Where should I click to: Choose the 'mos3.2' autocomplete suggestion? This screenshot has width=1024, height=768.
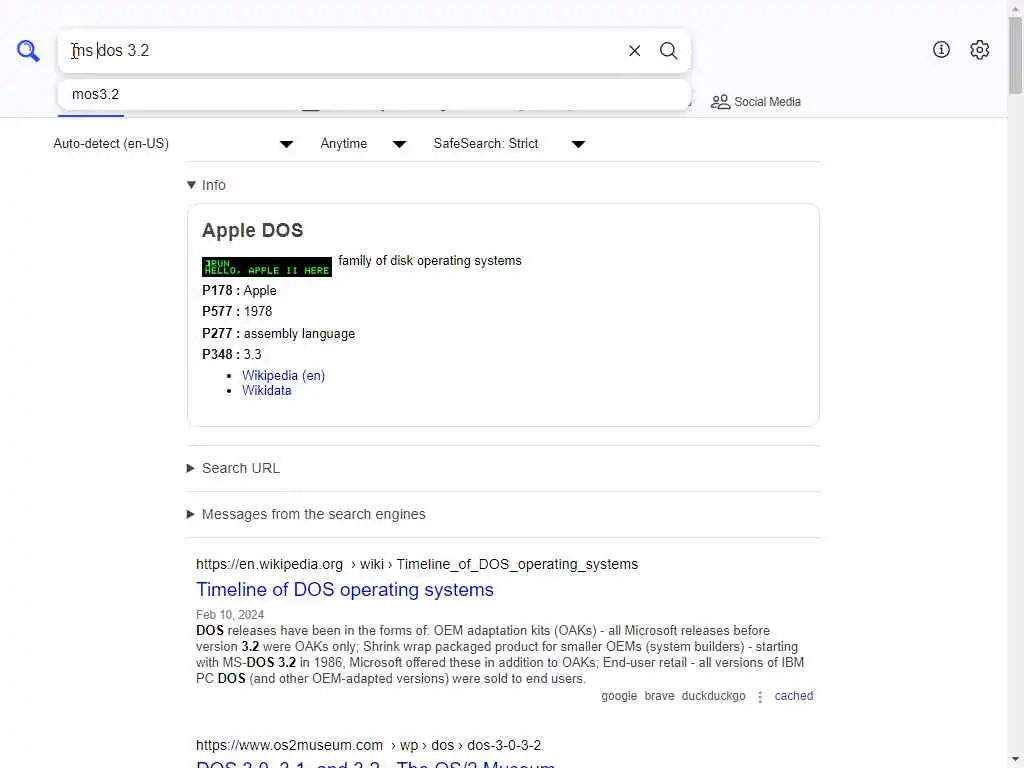[x=374, y=95]
